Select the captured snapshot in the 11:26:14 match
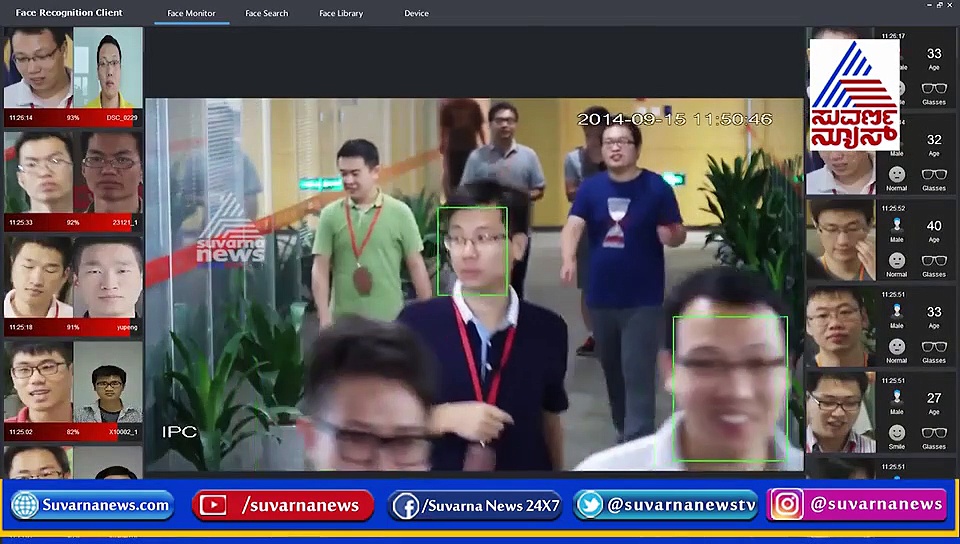Image resolution: width=960 pixels, height=544 pixels. (x=39, y=68)
